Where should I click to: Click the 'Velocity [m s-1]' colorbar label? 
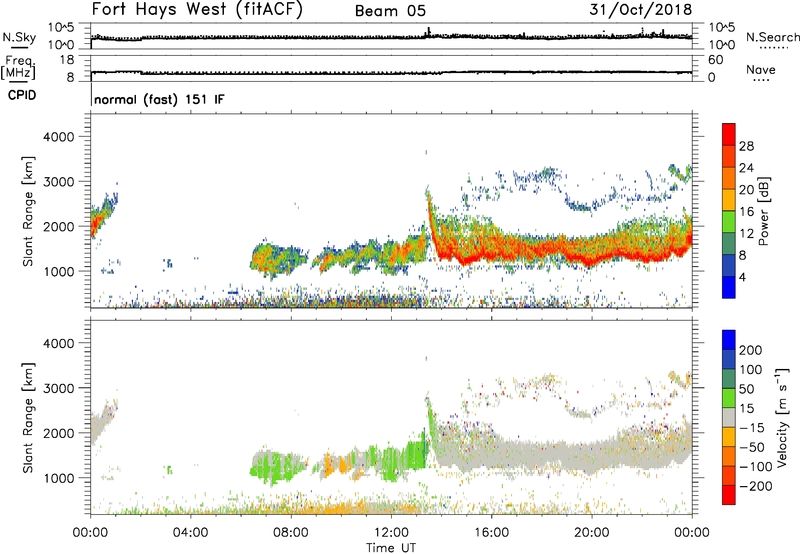click(x=782, y=417)
